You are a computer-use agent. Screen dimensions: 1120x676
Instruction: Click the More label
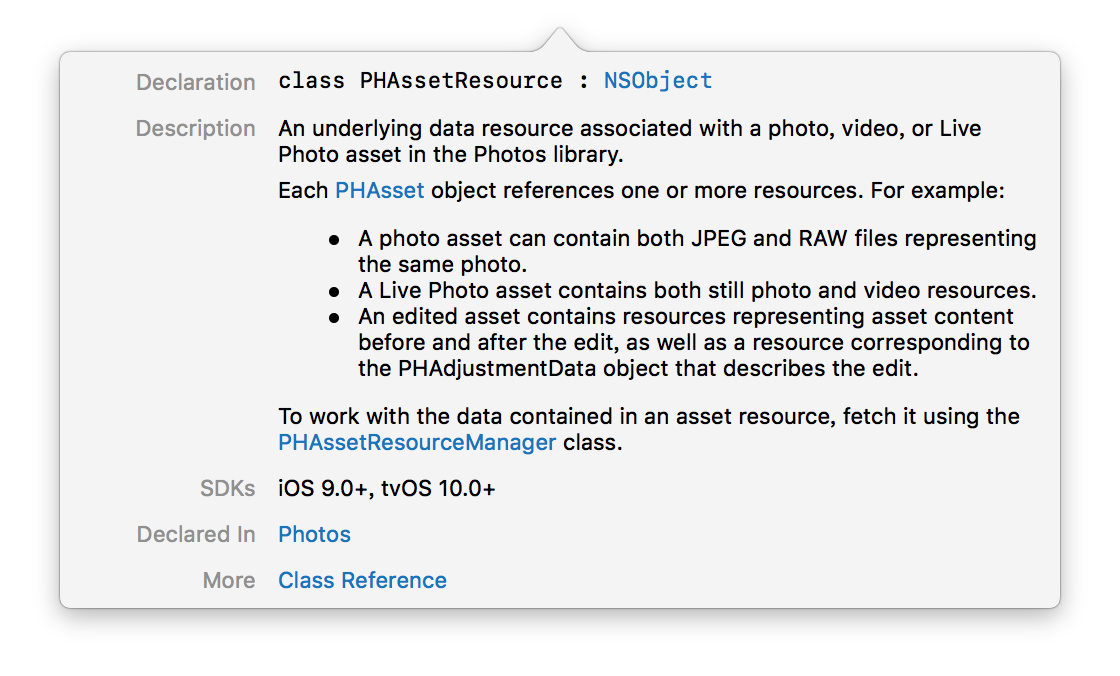pyautogui.click(x=229, y=580)
